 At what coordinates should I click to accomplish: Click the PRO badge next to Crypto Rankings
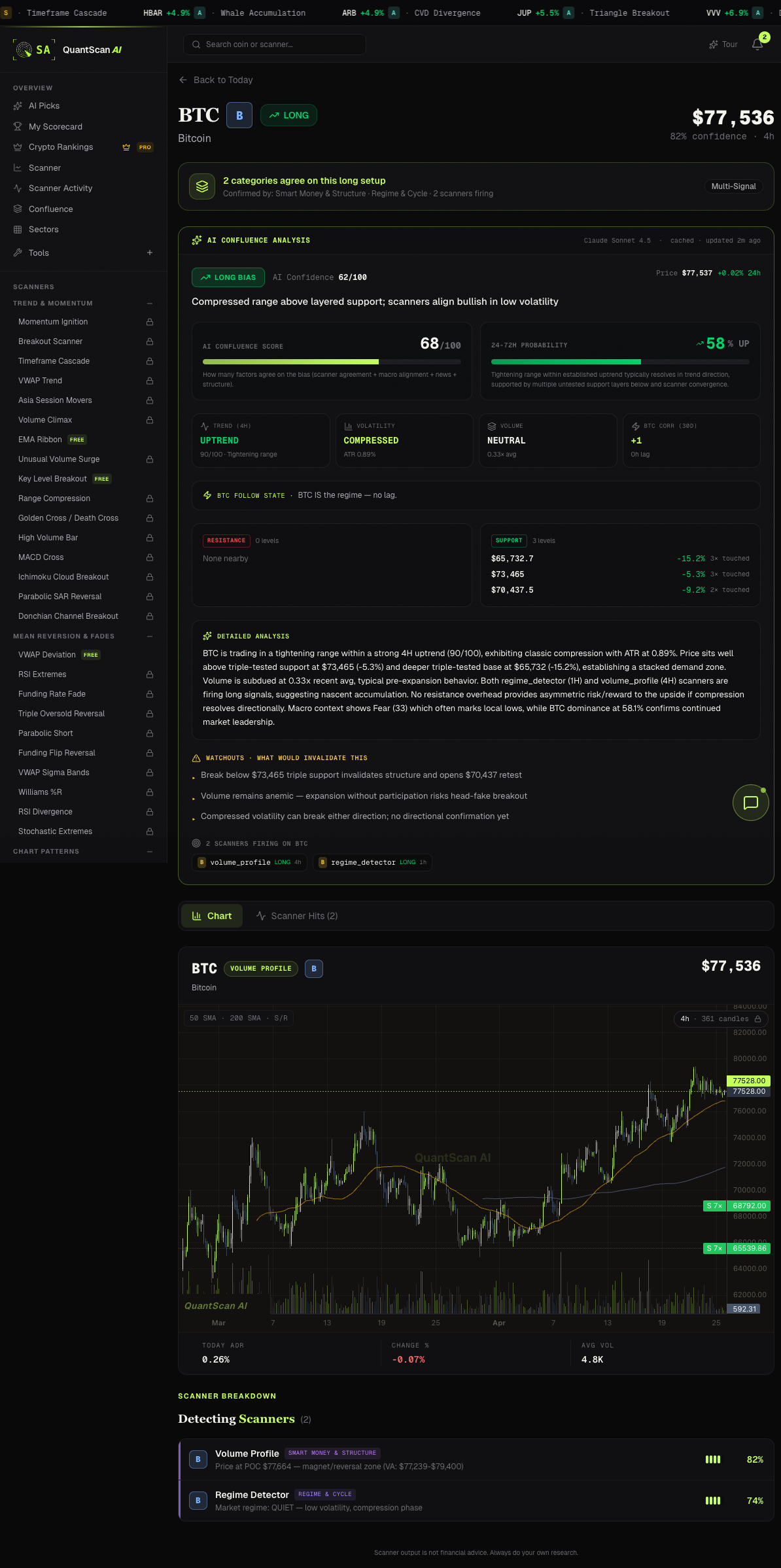point(145,147)
